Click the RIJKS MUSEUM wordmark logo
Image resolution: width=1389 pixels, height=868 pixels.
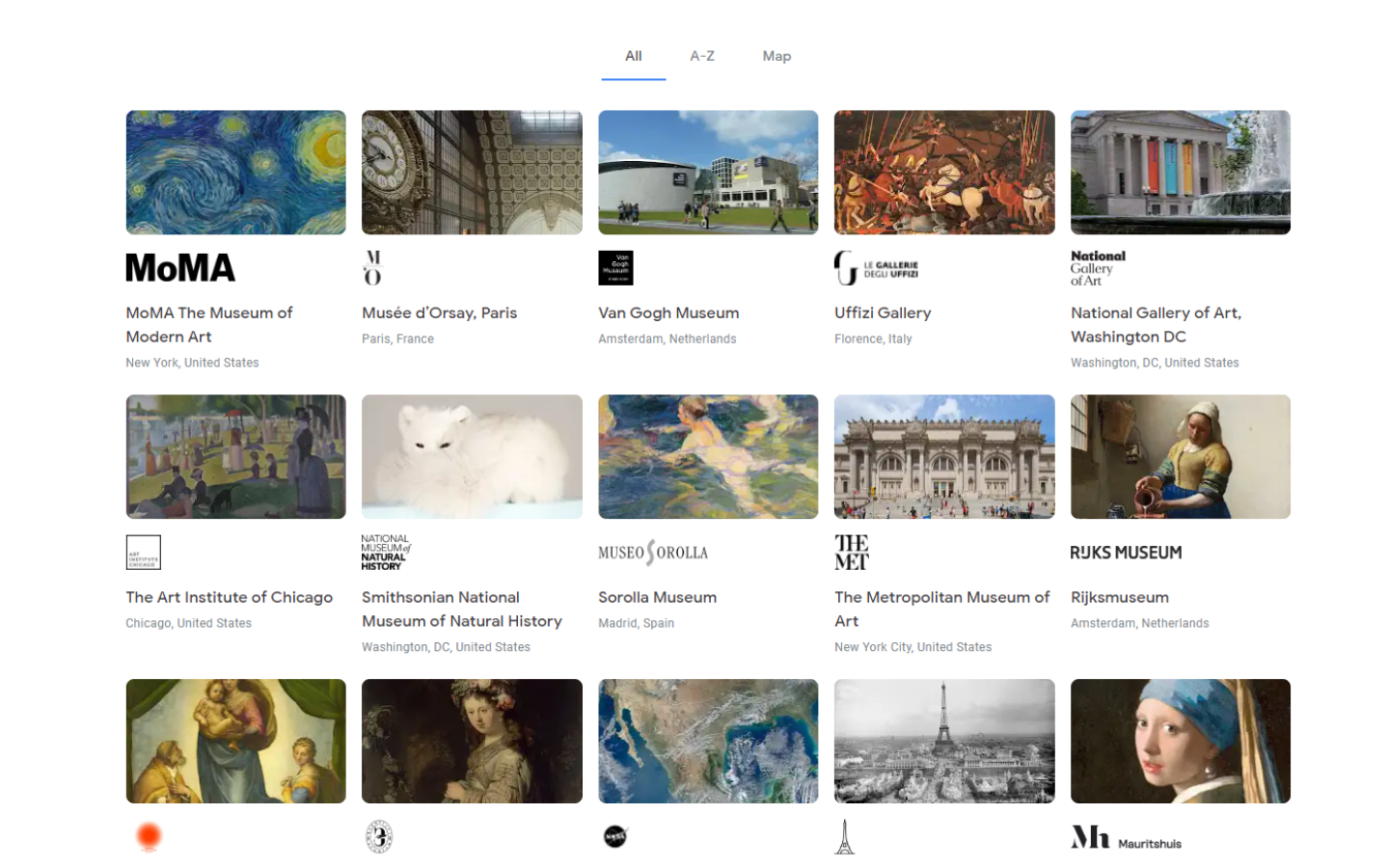(1127, 552)
